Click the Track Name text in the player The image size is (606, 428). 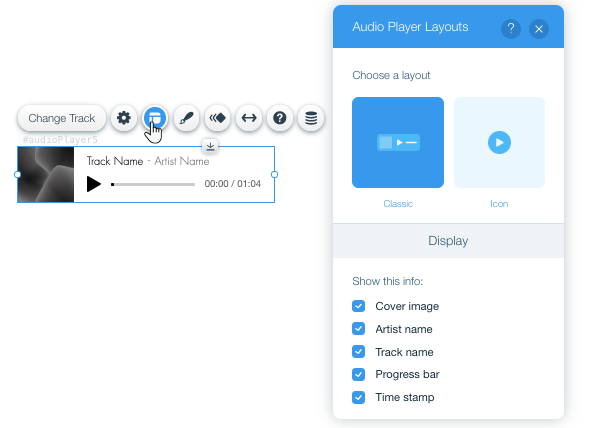click(x=115, y=161)
